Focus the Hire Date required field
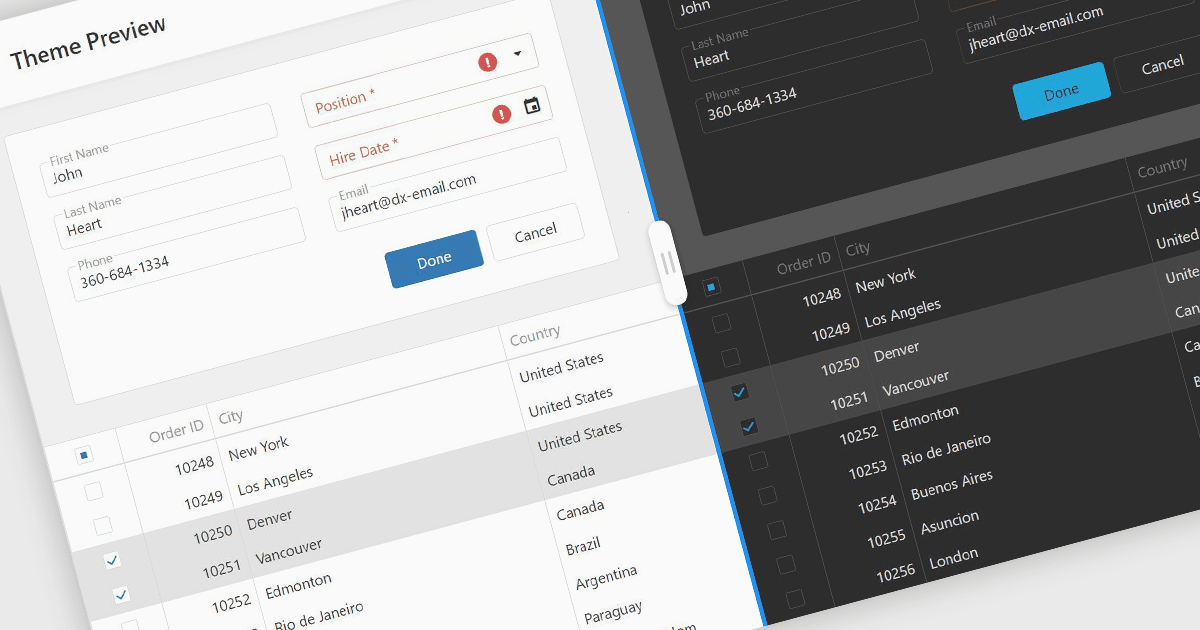 pyautogui.click(x=435, y=131)
